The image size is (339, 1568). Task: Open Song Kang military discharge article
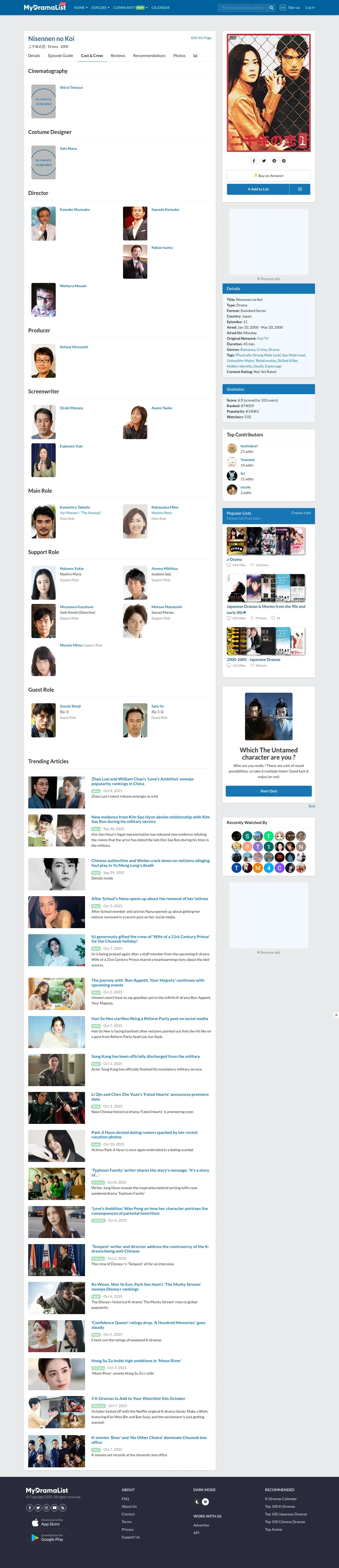click(145, 1056)
